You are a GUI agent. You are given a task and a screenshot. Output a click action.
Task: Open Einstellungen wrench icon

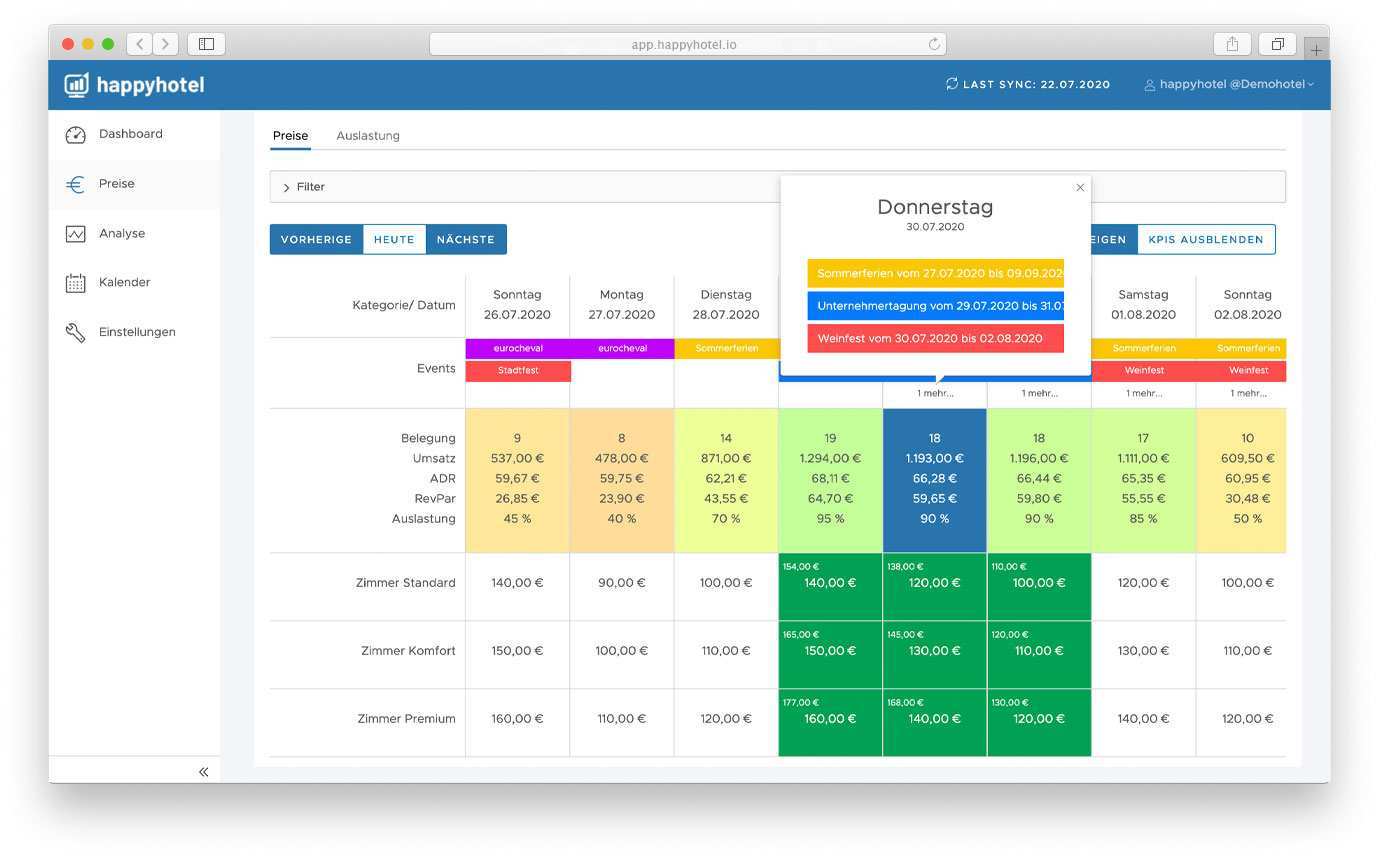[x=76, y=332]
